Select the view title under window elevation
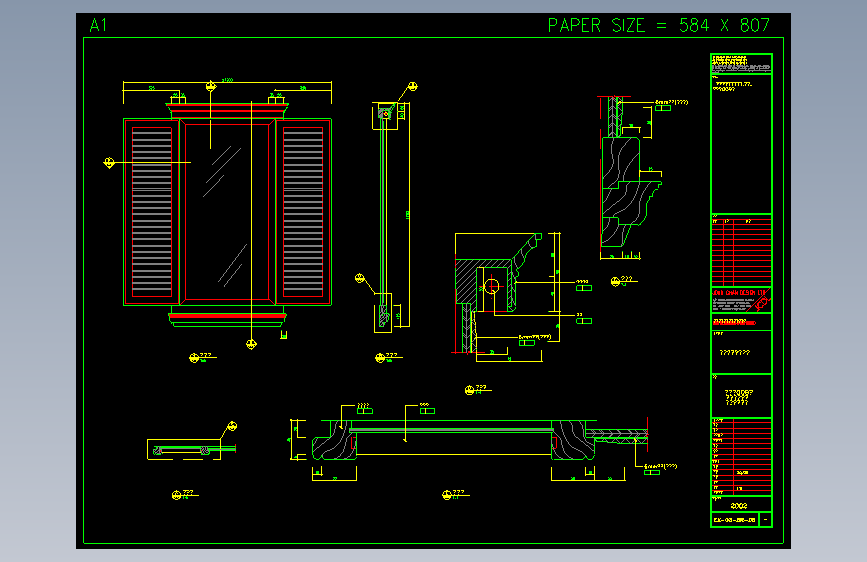The height and width of the screenshot is (562, 867). 202,357
